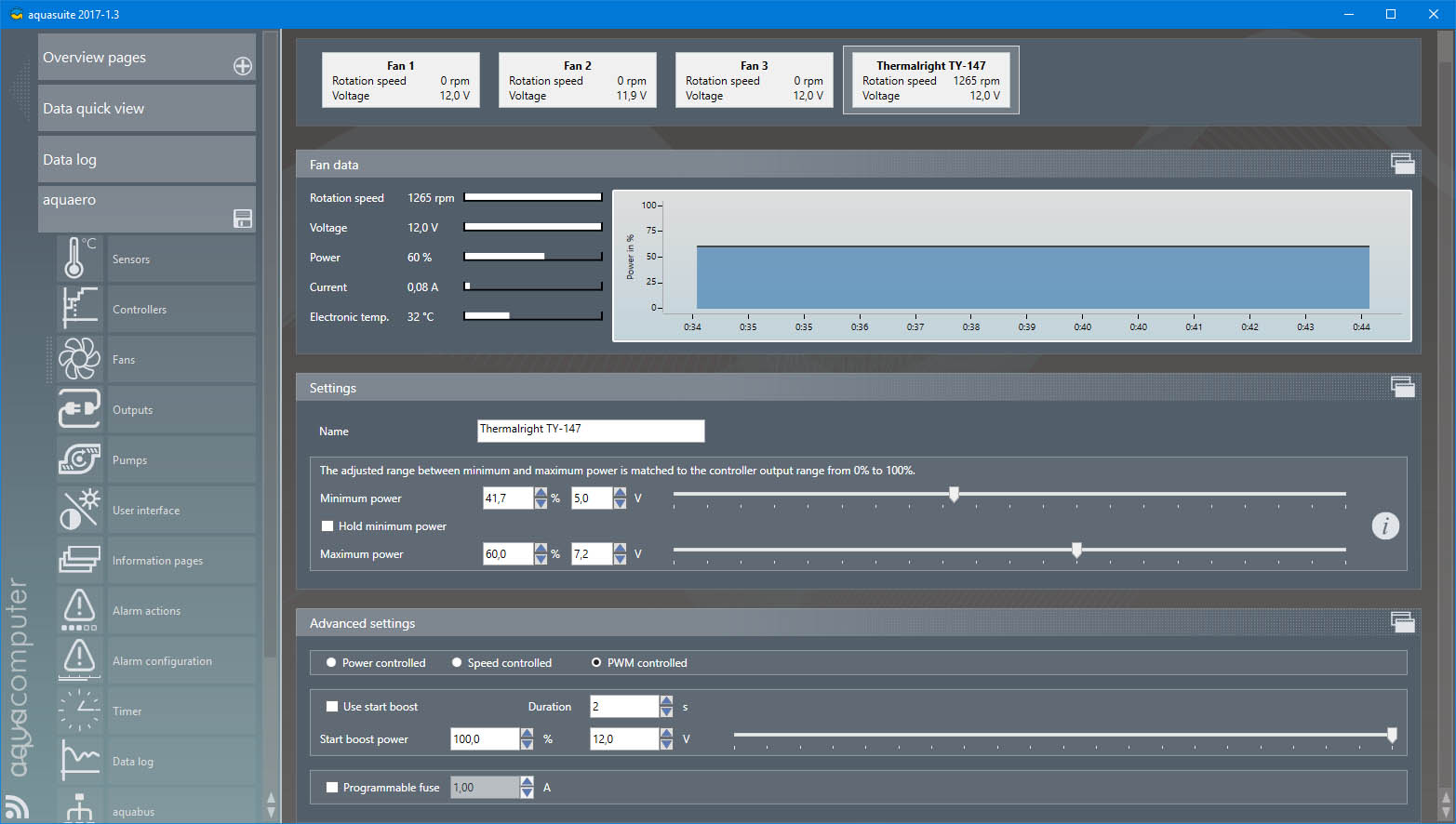The height and width of the screenshot is (824, 1456).
Task: Open the Pumps icon
Action: click(79, 459)
